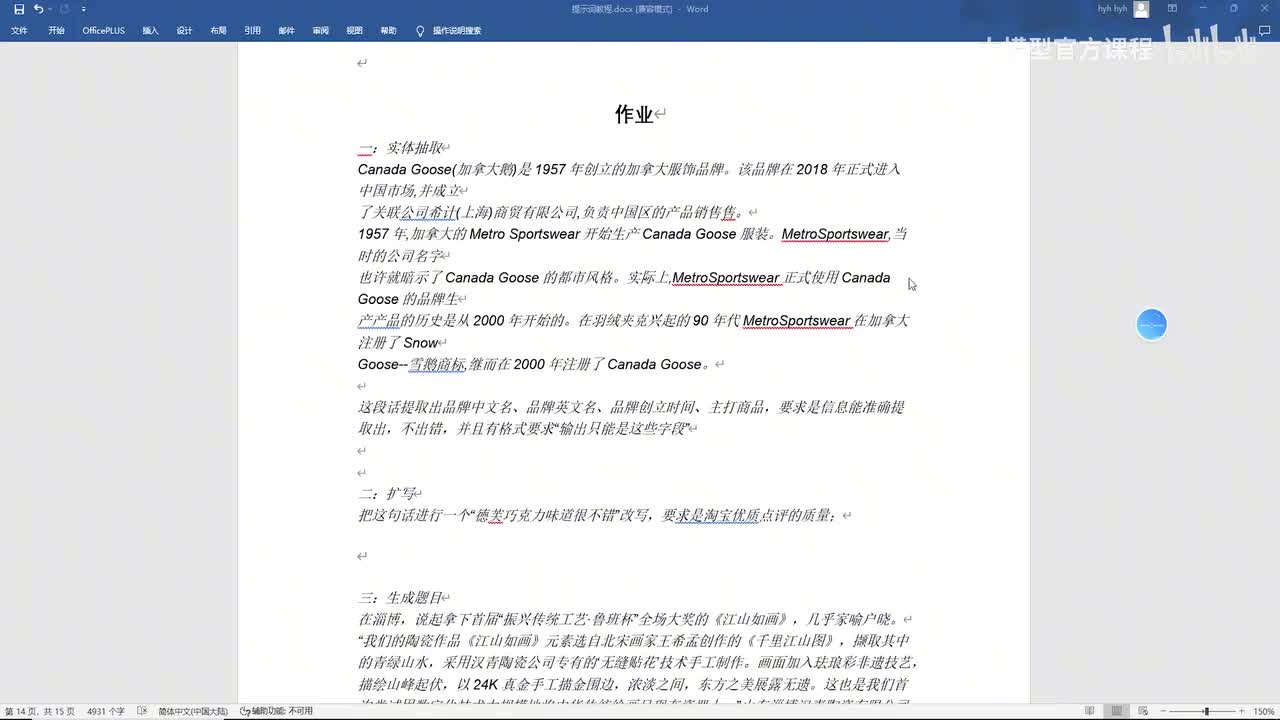Open the 帮助 tab
Viewport: 1280px width, 720px height.
point(388,31)
